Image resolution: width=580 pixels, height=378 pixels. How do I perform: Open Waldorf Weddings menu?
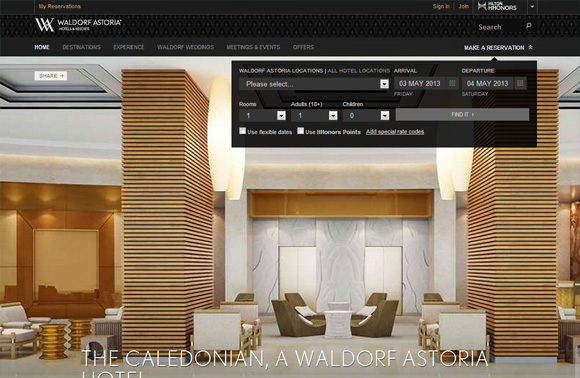185,47
